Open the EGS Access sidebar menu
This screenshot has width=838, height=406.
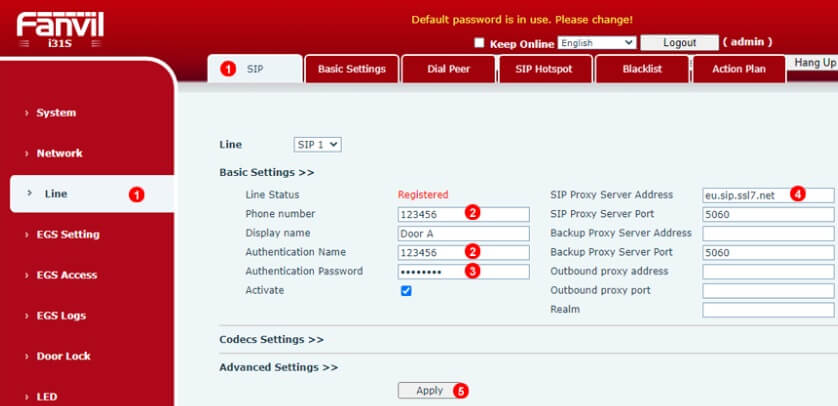(x=68, y=275)
